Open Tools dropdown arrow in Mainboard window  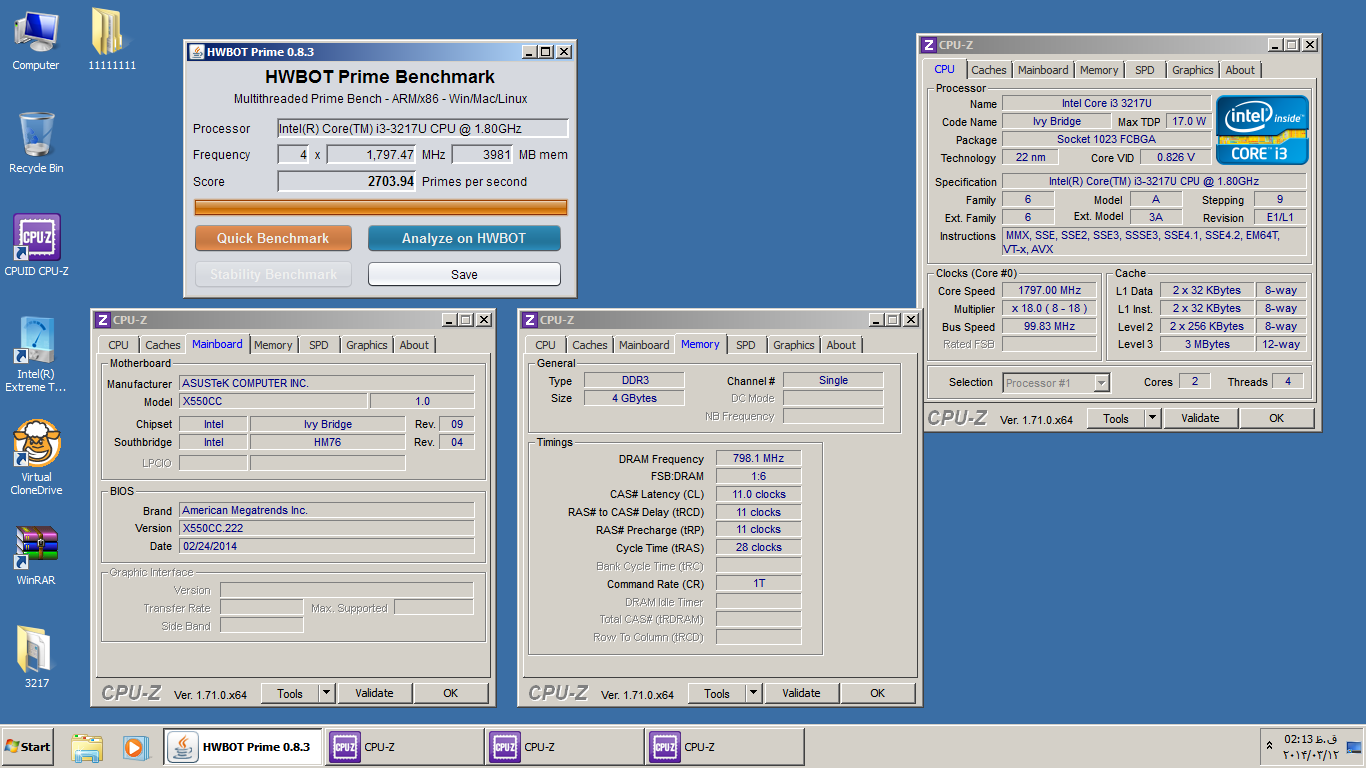pyautogui.click(x=327, y=693)
